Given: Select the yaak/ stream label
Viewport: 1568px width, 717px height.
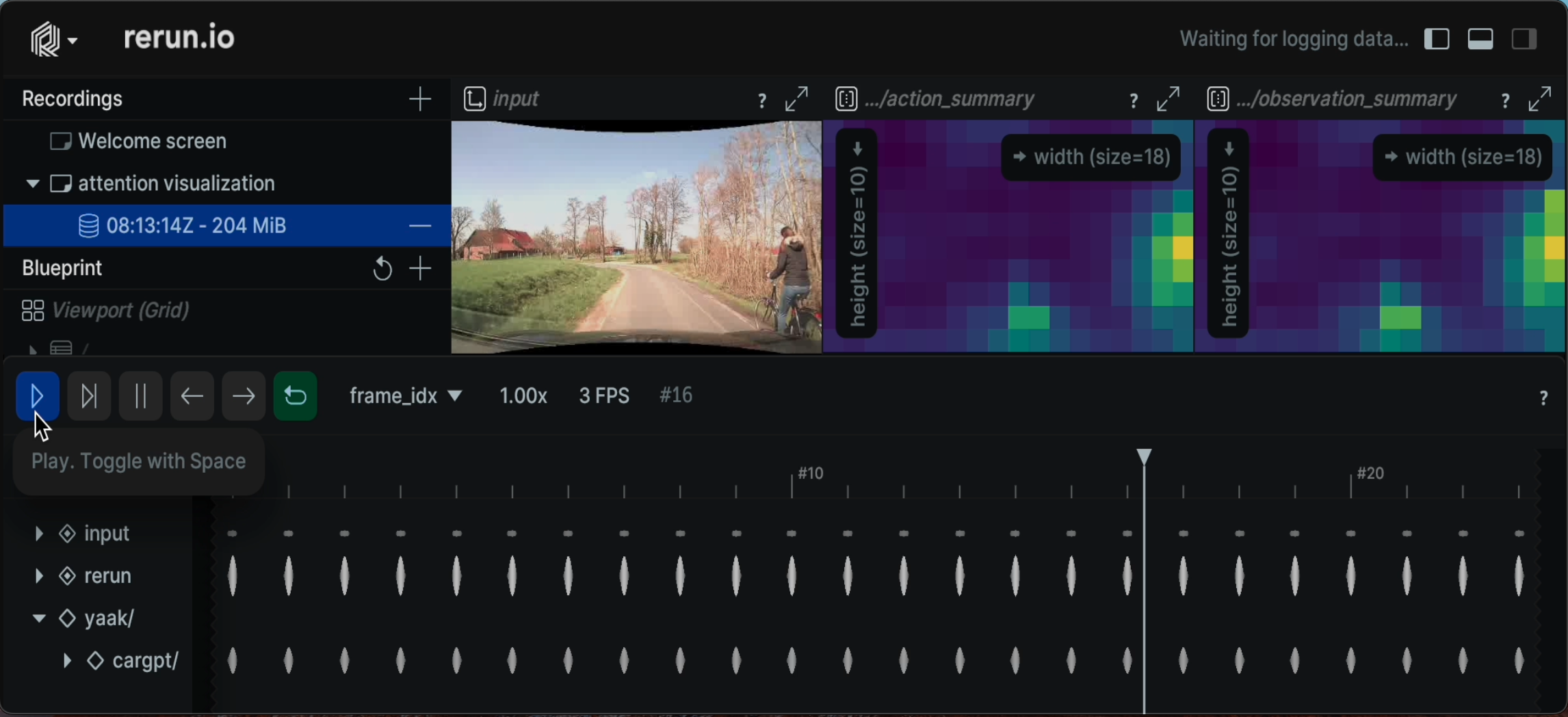Looking at the screenshot, I should click(x=109, y=618).
